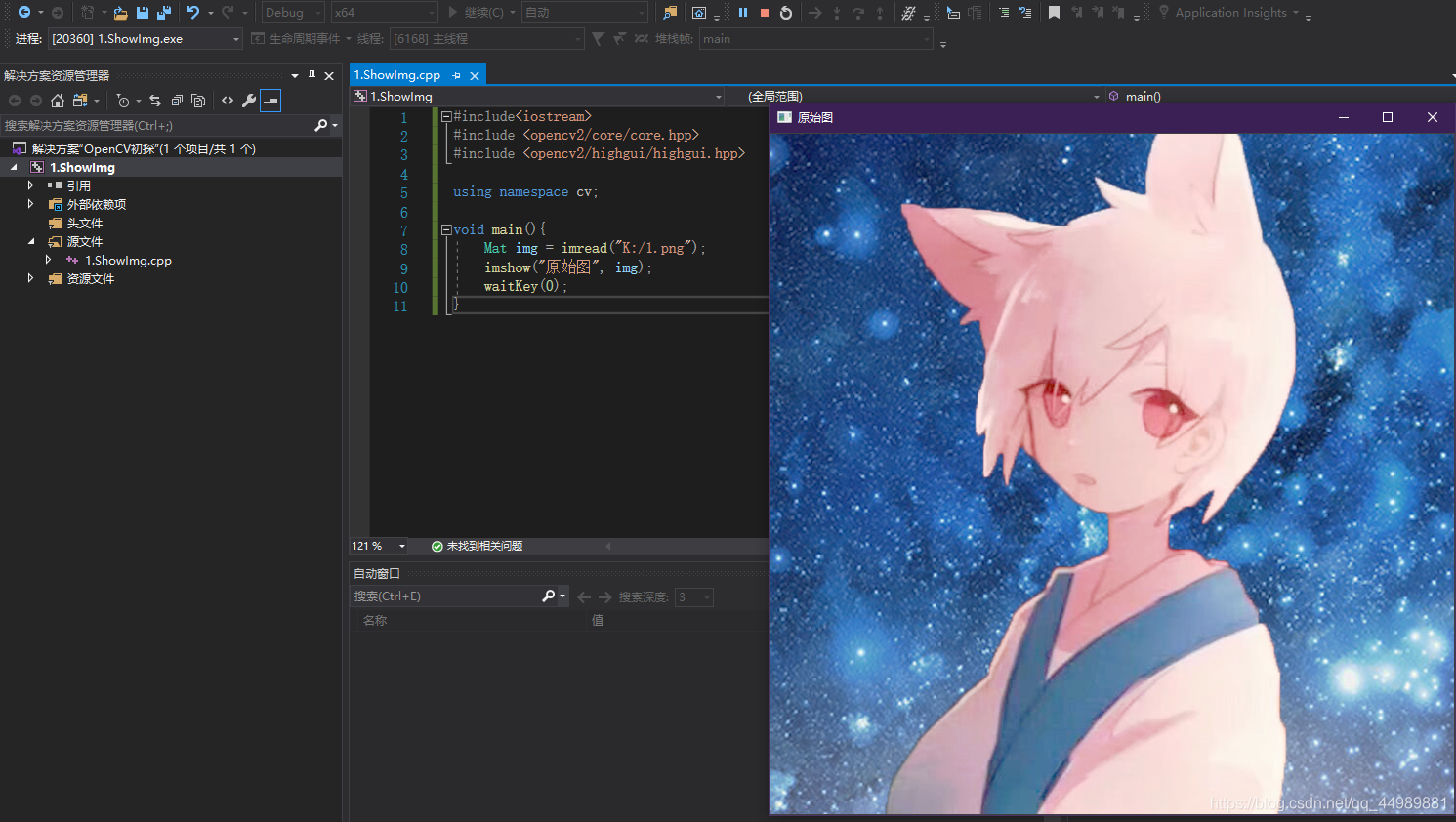Open the x64 platform dropdown
This screenshot has width=1456, height=822.
point(385,13)
